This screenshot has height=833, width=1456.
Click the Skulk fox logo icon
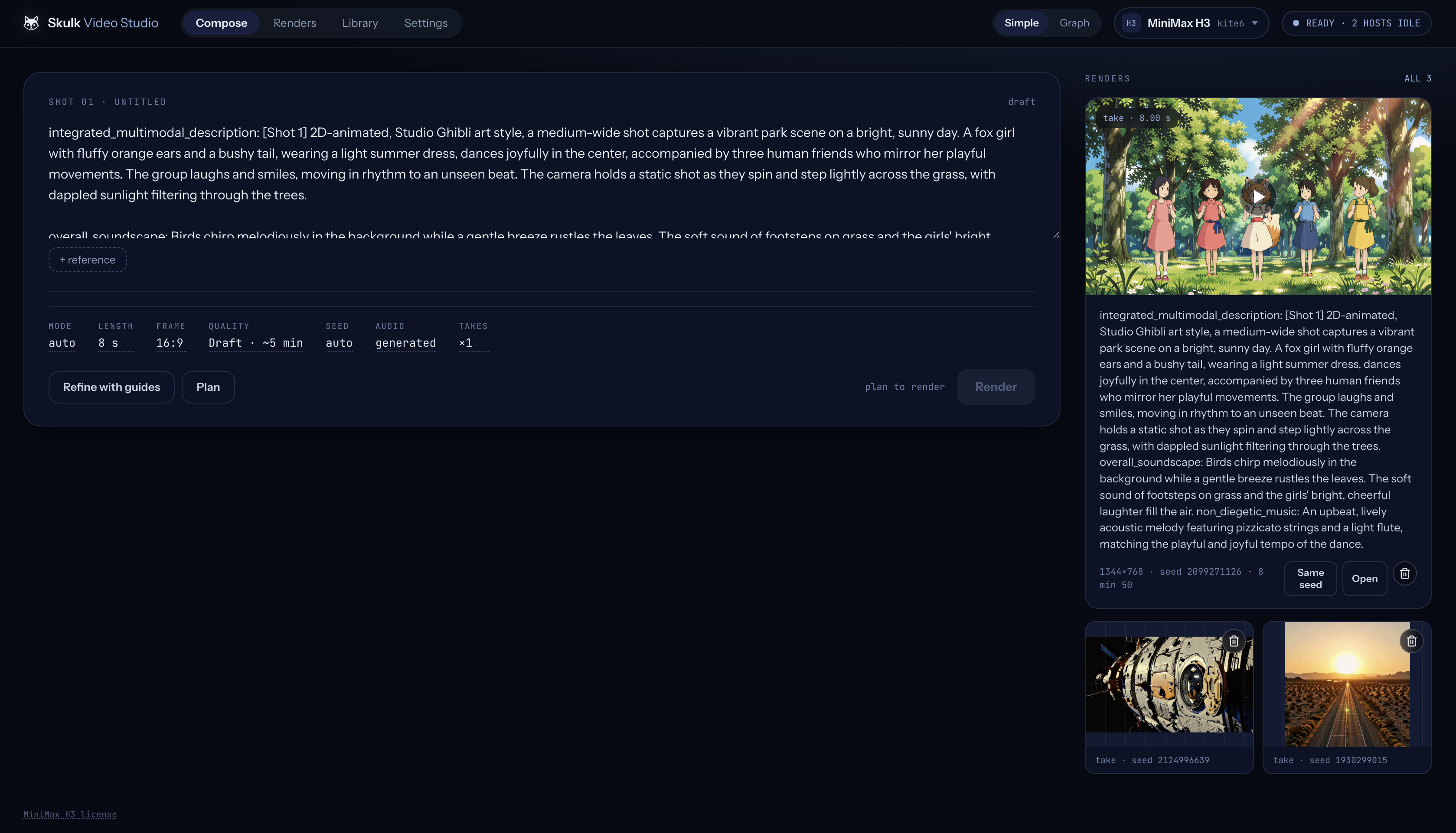click(32, 23)
